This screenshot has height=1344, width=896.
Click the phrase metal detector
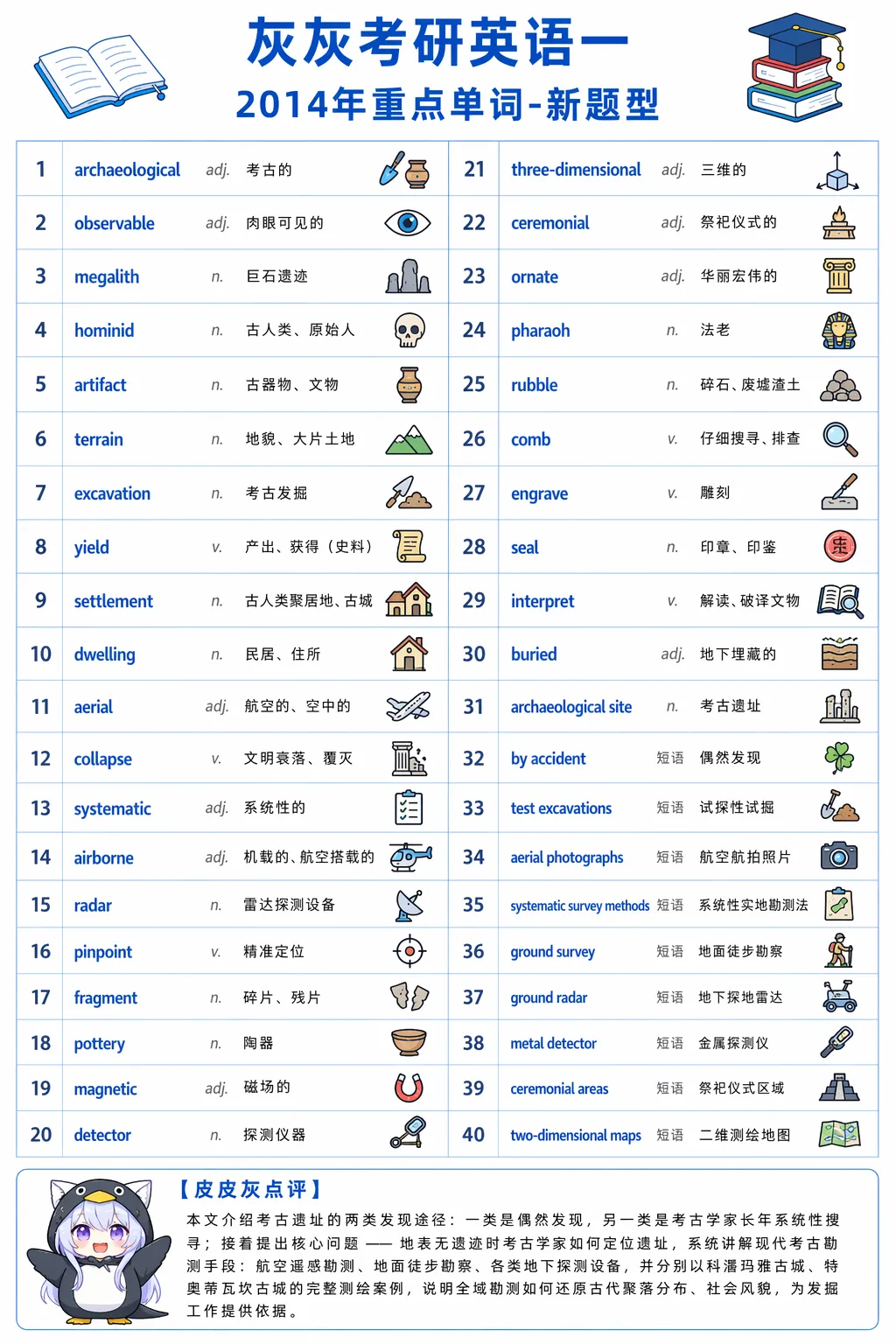coord(553,1043)
